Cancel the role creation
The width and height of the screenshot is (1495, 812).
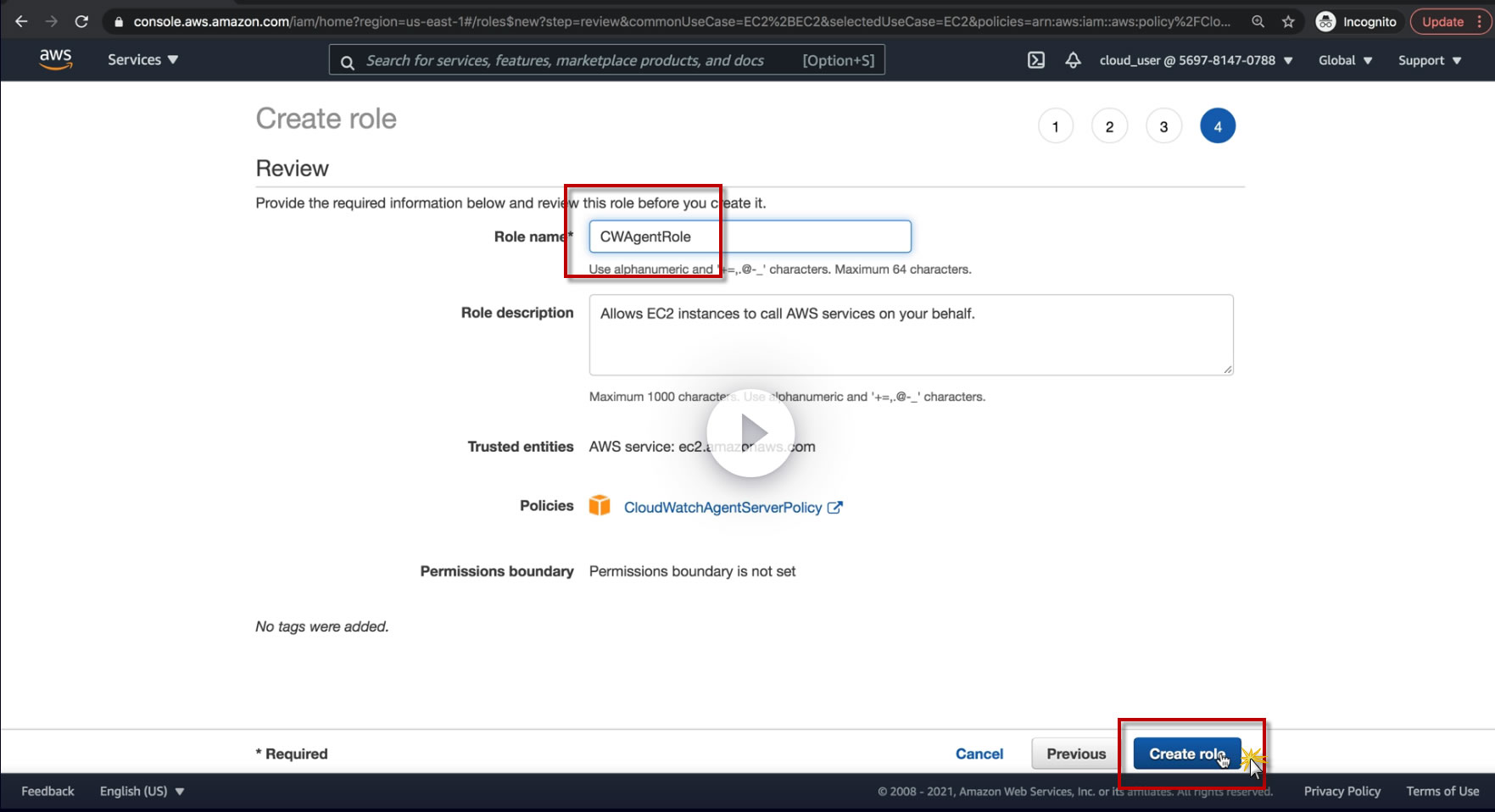pos(979,754)
